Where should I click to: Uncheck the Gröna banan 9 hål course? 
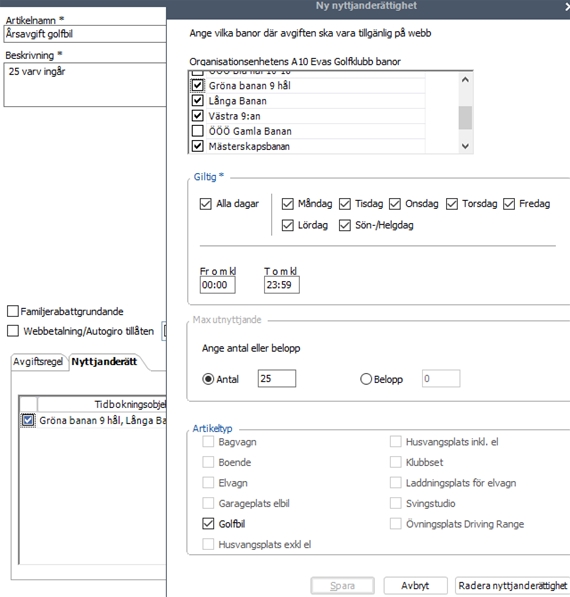[x=198, y=85]
